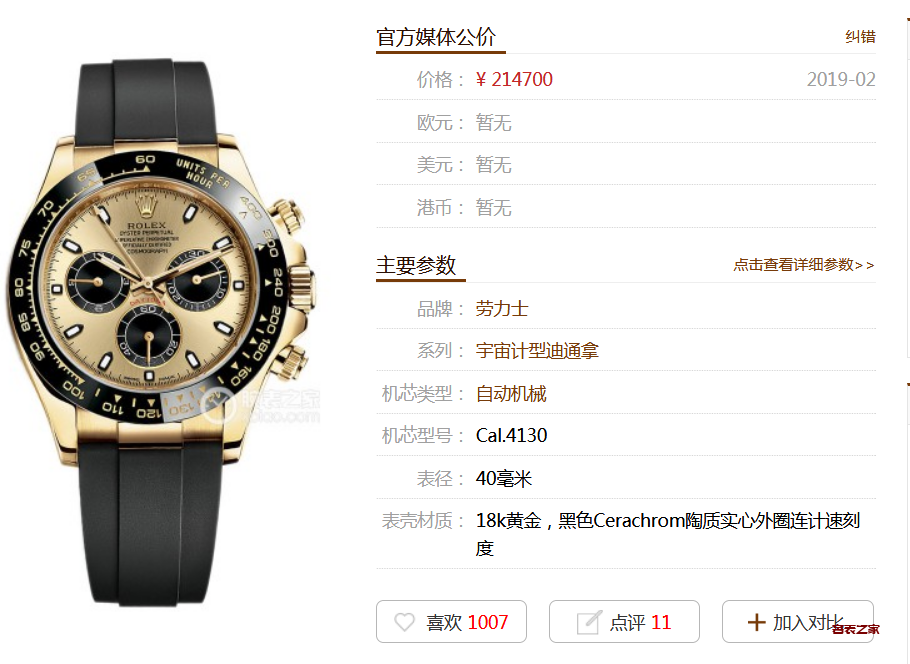Click the 纠错 correction link
This screenshot has height=664, width=910.
[860, 37]
